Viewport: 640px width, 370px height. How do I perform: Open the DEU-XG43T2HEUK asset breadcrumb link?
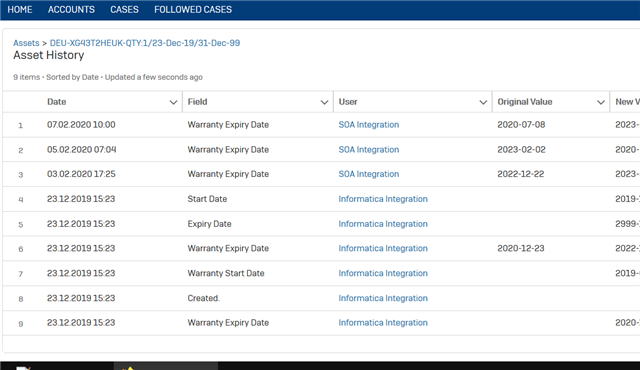pos(145,43)
